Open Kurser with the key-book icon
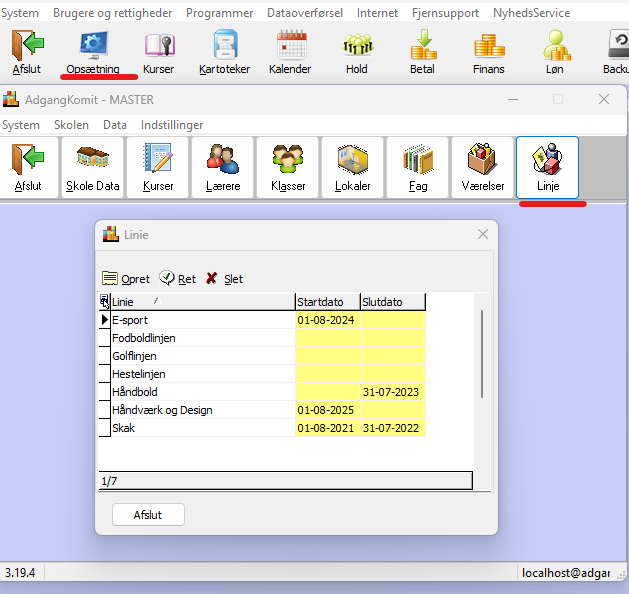629x594 pixels. click(x=159, y=52)
